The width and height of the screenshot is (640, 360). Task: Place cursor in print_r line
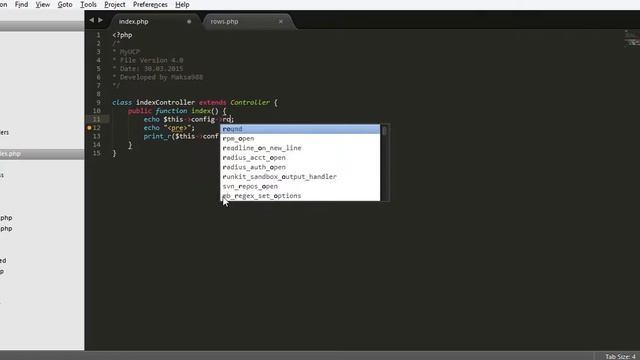point(182,136)
